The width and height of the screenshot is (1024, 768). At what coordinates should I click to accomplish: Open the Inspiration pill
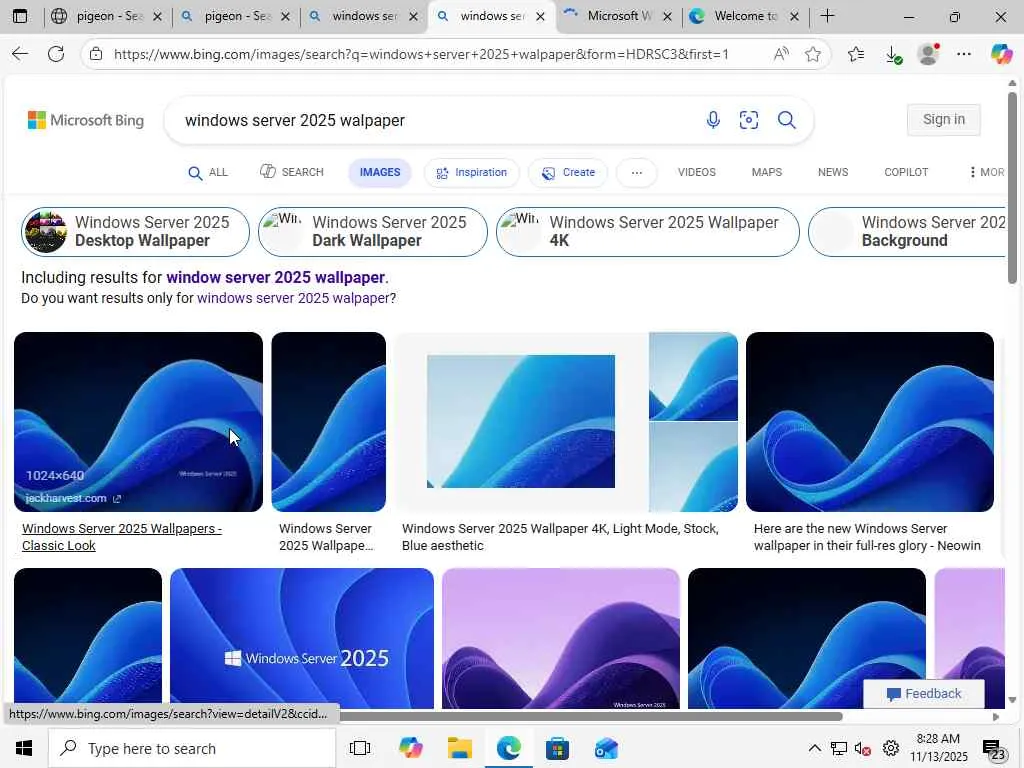coord(472,172)
